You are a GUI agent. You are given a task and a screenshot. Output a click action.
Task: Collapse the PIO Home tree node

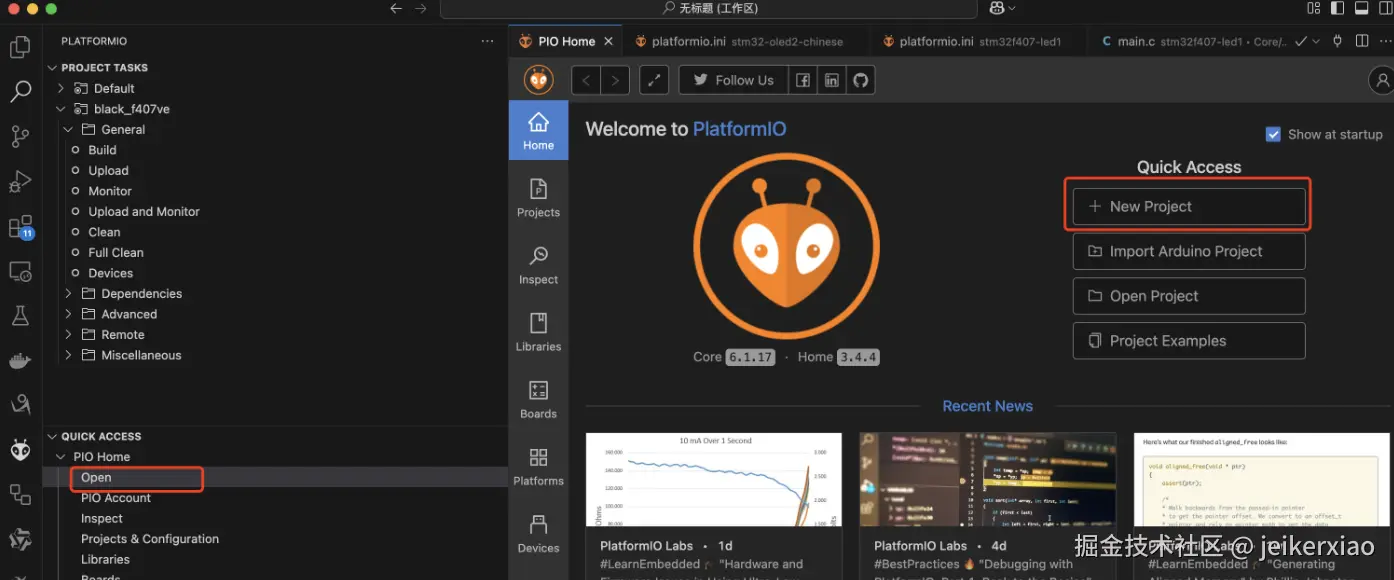62,457
